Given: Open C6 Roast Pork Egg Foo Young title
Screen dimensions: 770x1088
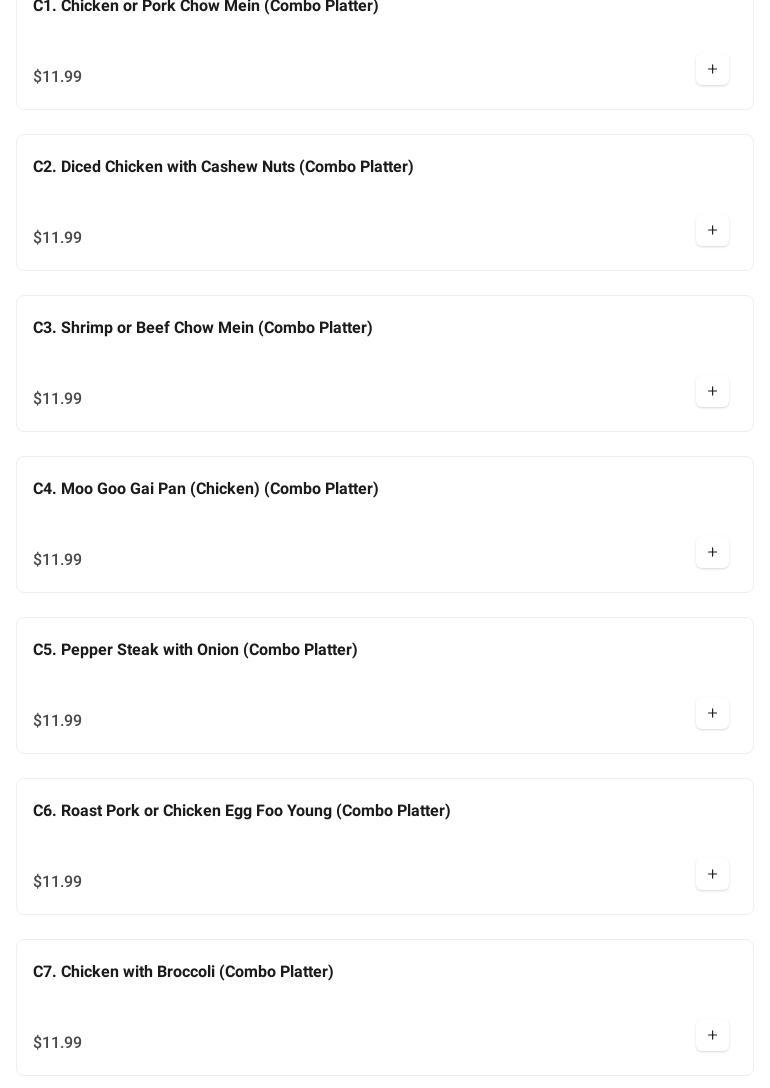Looking at the screenshot, I should [241, 811].
